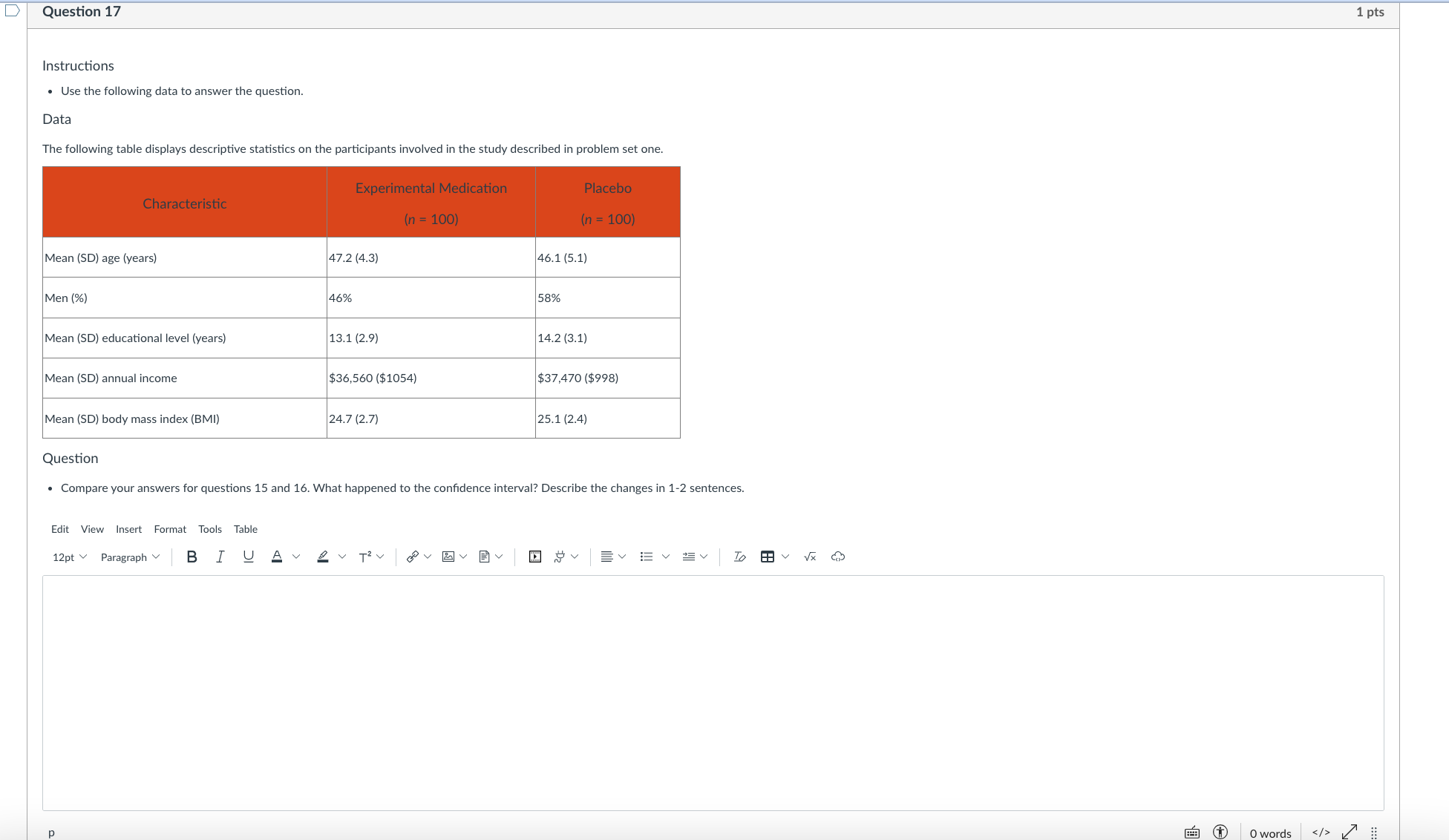Open the equation editor icon
This screenshot has width=1449, height=840.
tap(810, 557)
